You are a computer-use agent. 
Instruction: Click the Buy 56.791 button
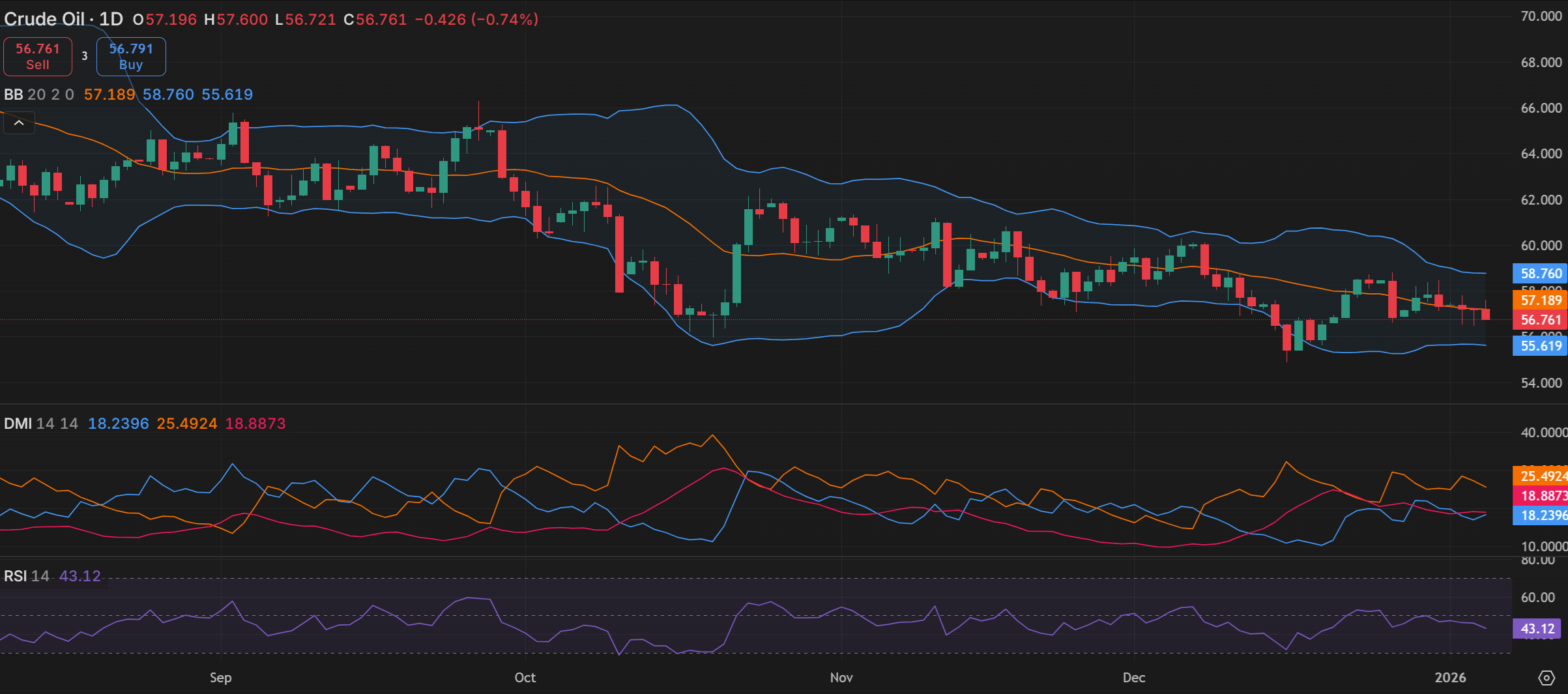[x=131, y=57]
